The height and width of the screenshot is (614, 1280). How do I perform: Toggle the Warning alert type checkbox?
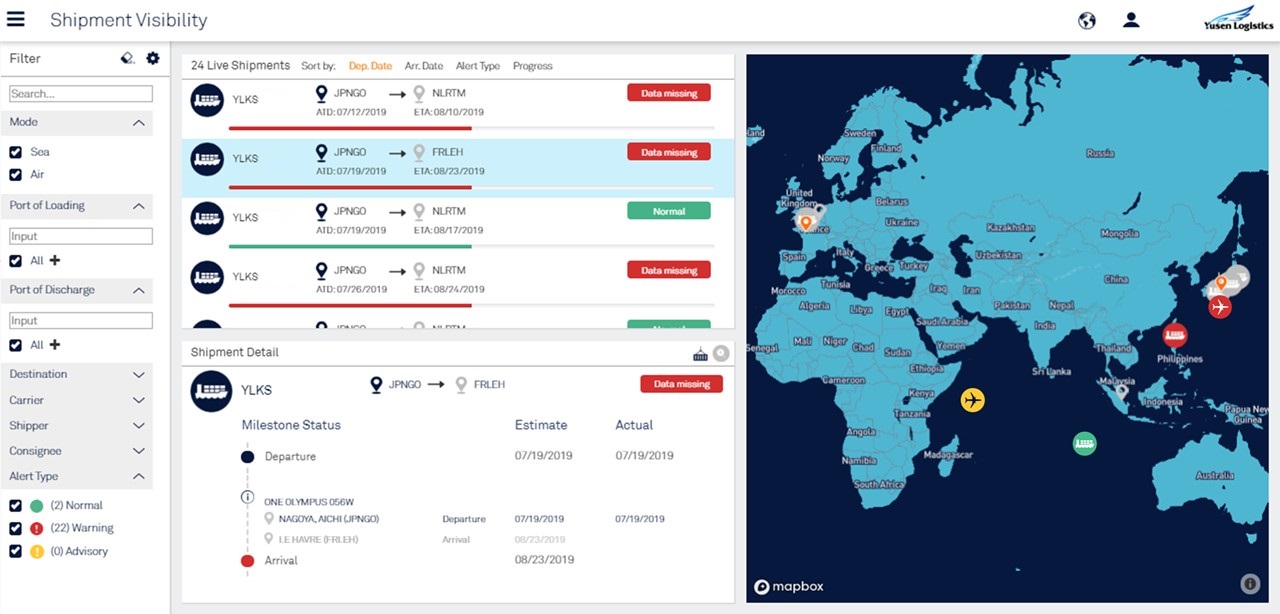point(15,528)
